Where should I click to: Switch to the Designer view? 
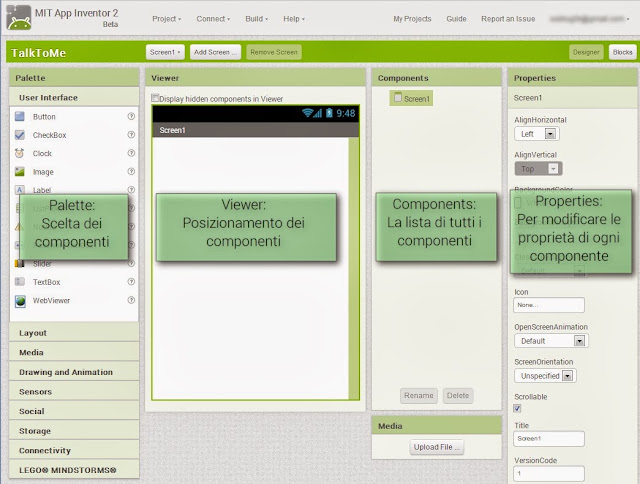point(586,52)
